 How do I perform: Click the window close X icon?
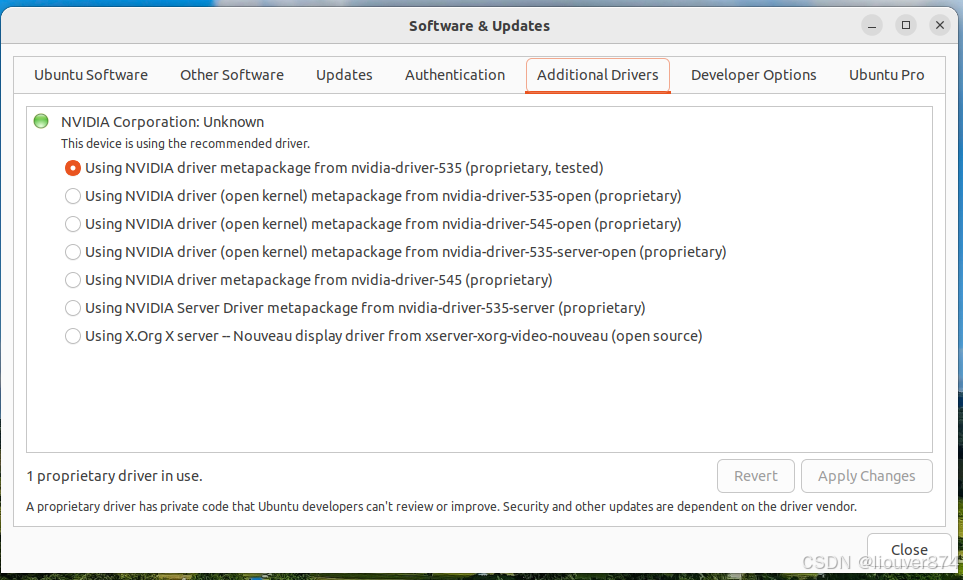[x=940, y=25]
